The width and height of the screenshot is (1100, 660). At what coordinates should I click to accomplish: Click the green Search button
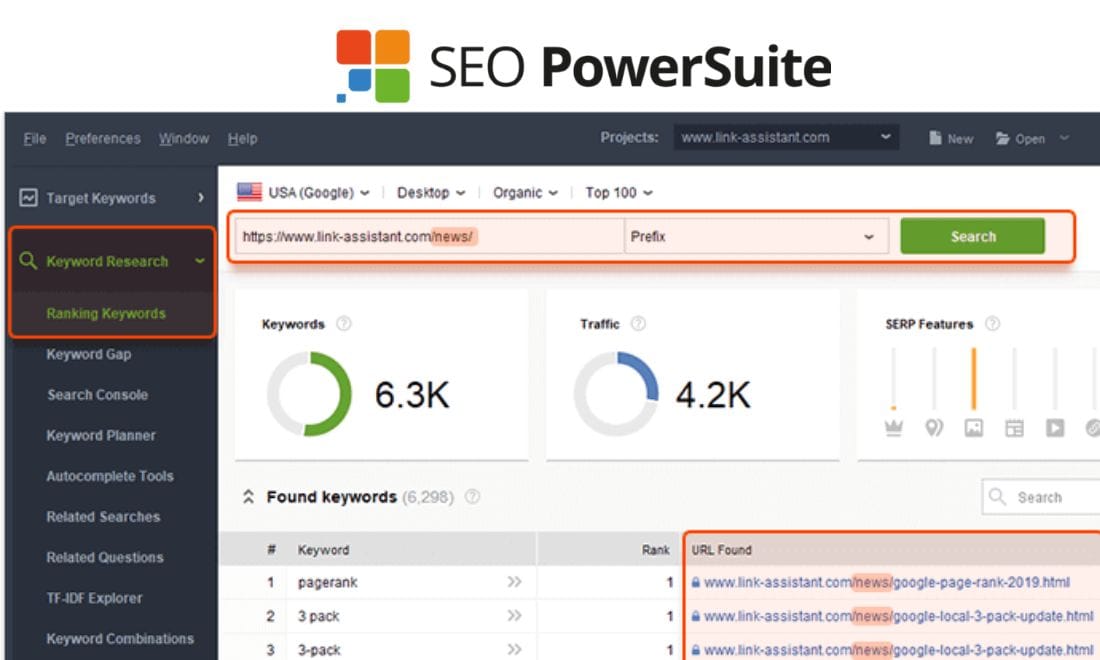972,236
